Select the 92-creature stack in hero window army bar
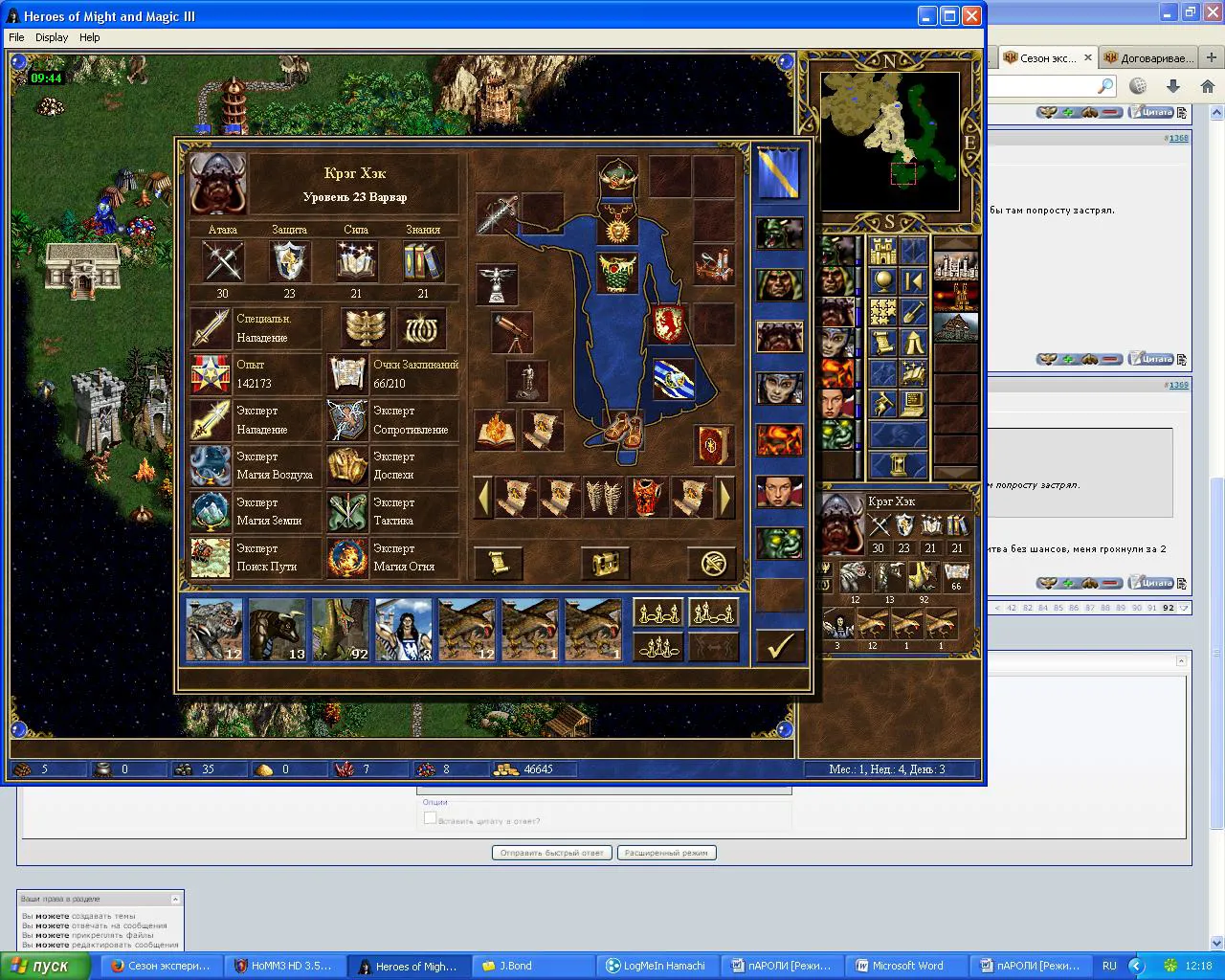Image resolution: width=1225 pixels, height=980 pixels. (x=340, y=630)
